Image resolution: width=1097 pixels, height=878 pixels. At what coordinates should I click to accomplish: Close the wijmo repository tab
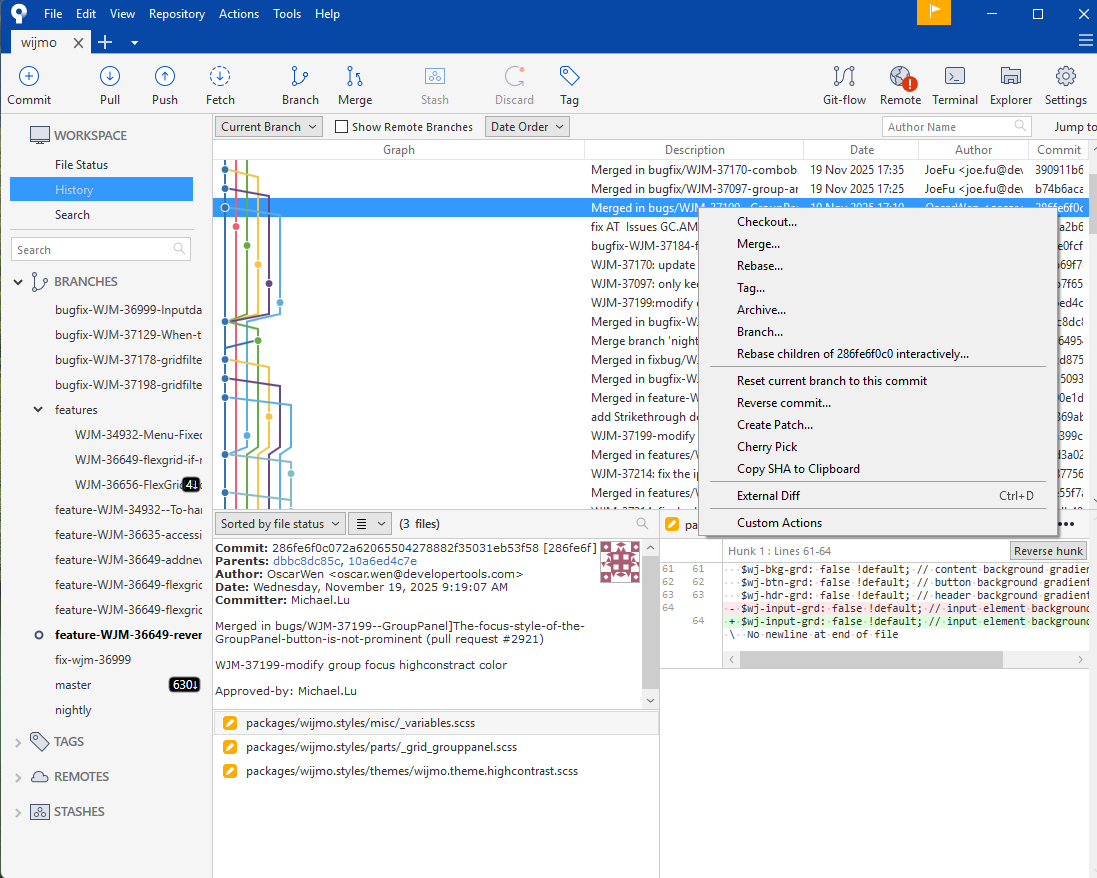78,43
